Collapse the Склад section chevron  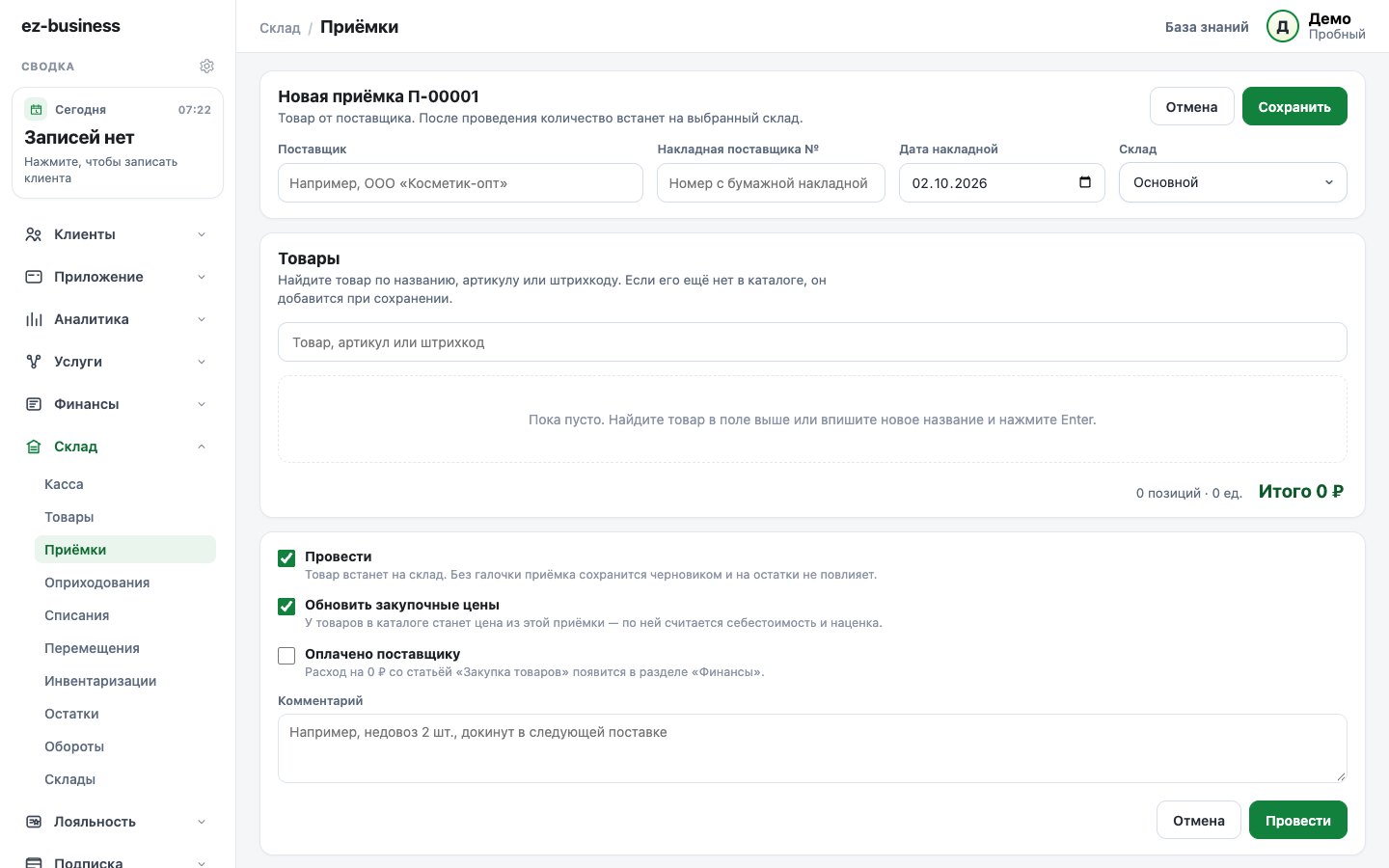pyautogui.click(x=202, y=447)
